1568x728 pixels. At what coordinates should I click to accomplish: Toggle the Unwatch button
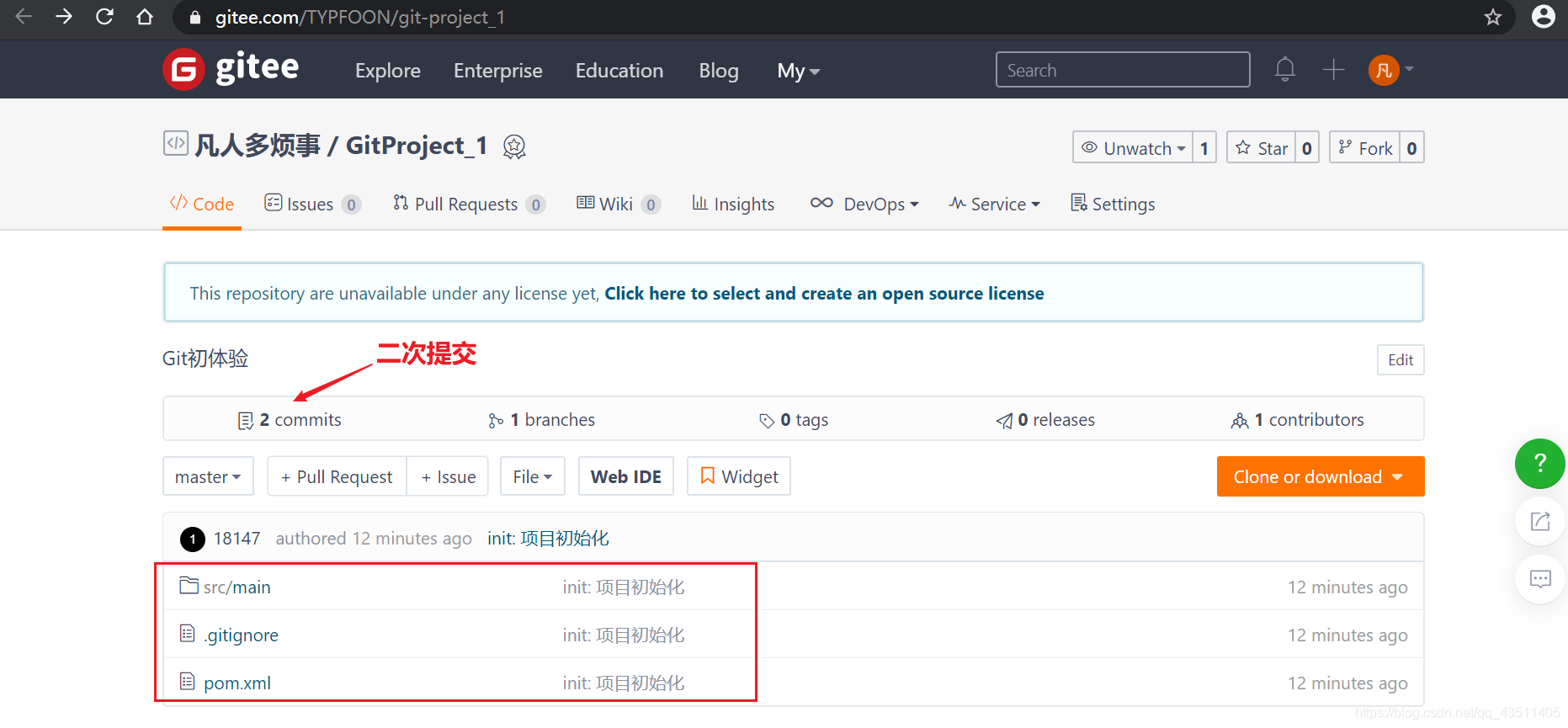(1133, 148)
